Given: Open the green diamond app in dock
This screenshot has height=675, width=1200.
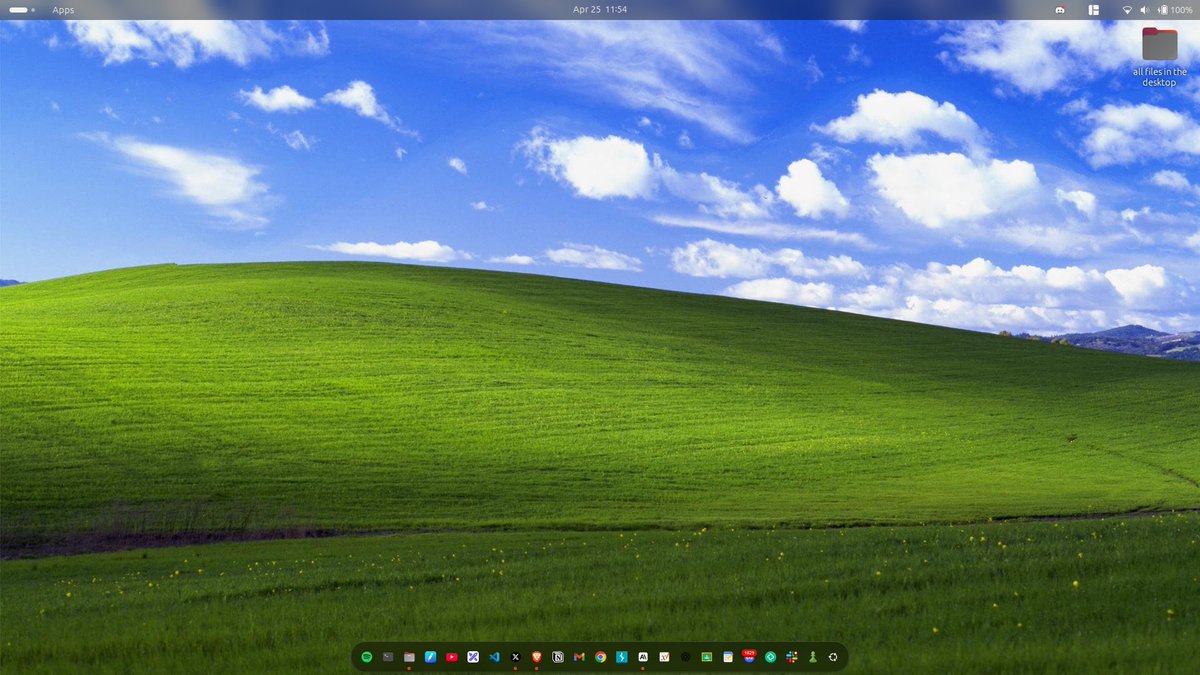Looking at the screenshot, I should click(x=771, y=657).
